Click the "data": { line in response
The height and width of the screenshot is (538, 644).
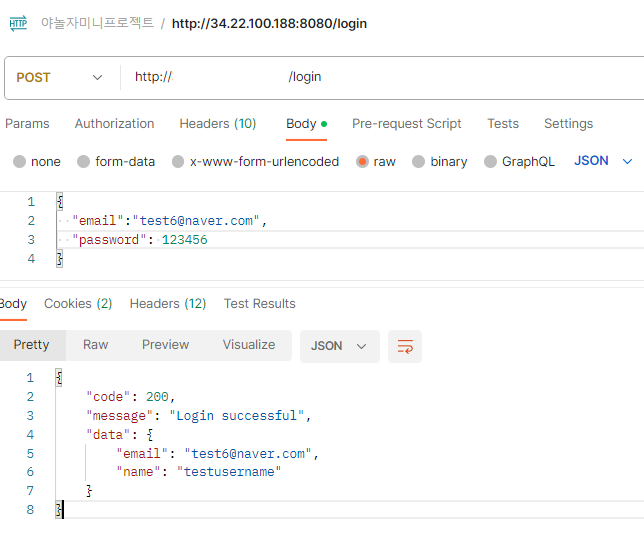pyautogui.click(x=120, y=435)
